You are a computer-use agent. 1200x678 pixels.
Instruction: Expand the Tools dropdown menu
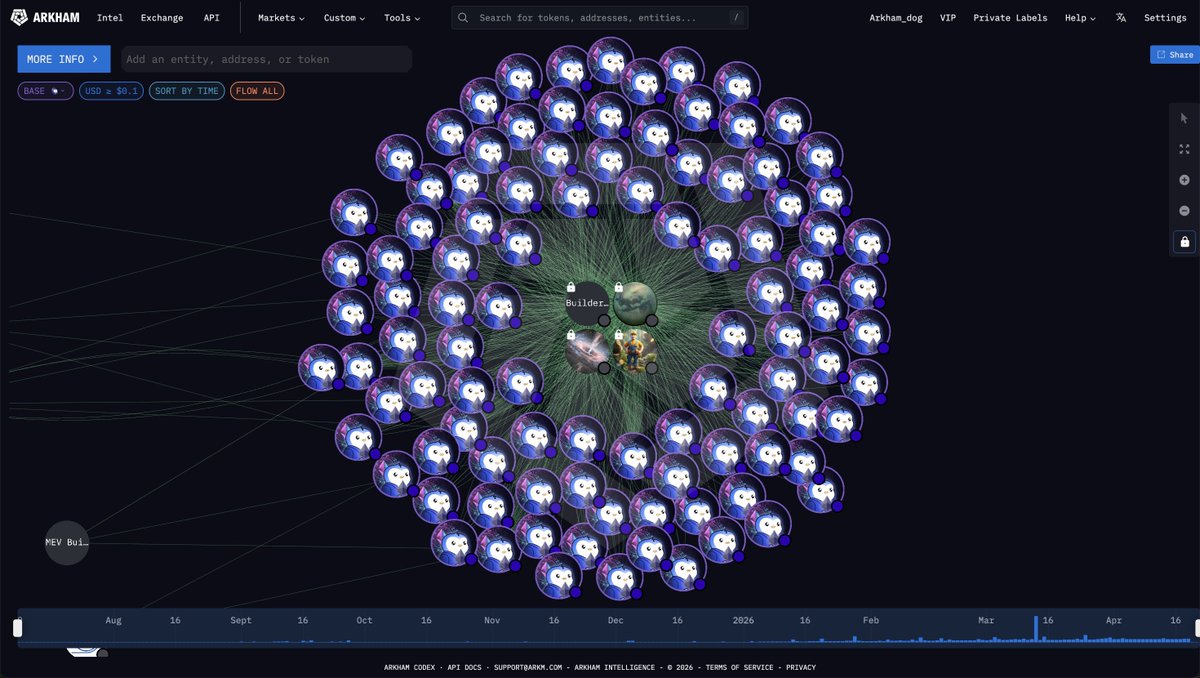[402, 18]
